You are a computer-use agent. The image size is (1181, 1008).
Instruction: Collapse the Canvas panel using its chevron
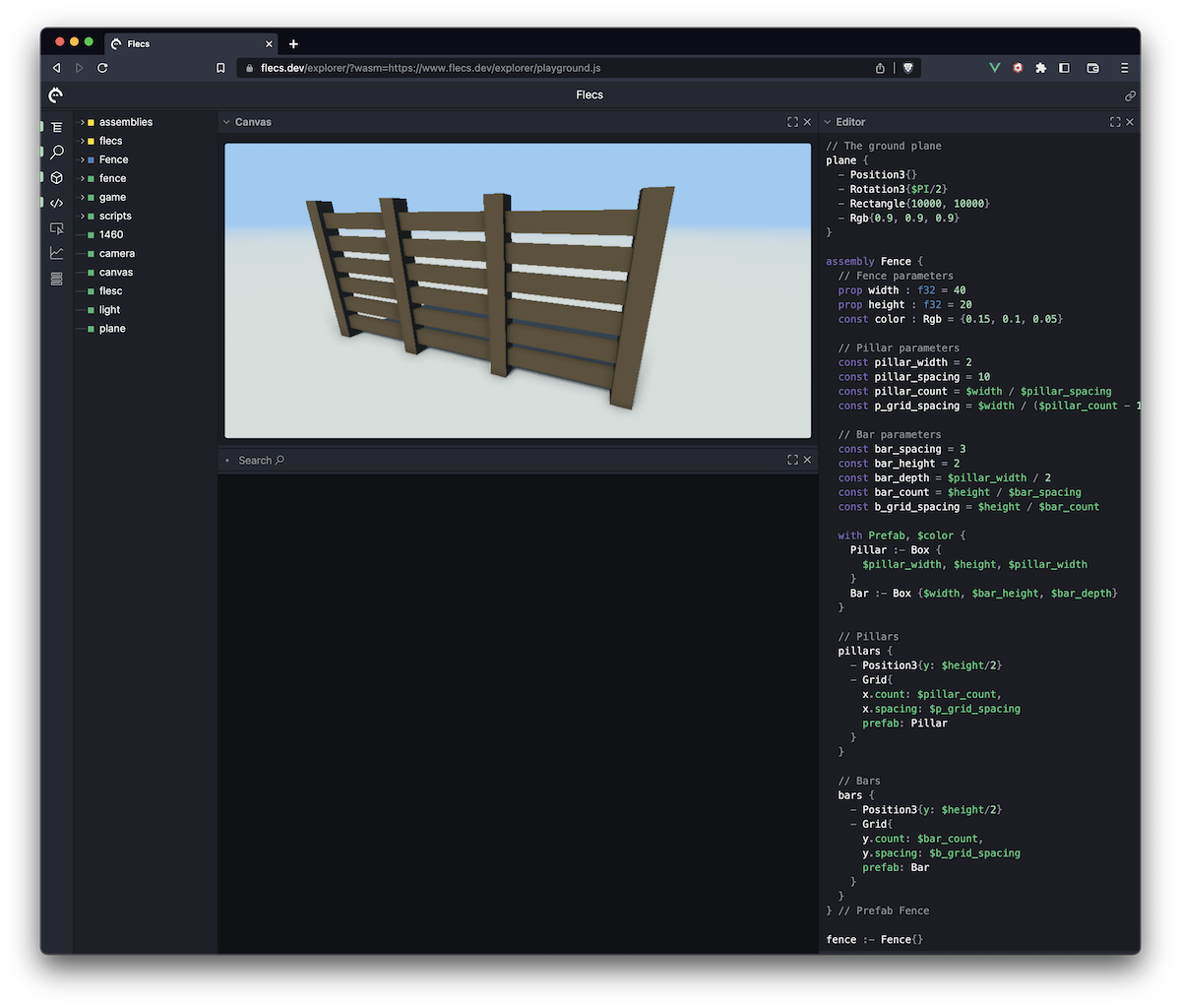point(226,122)
